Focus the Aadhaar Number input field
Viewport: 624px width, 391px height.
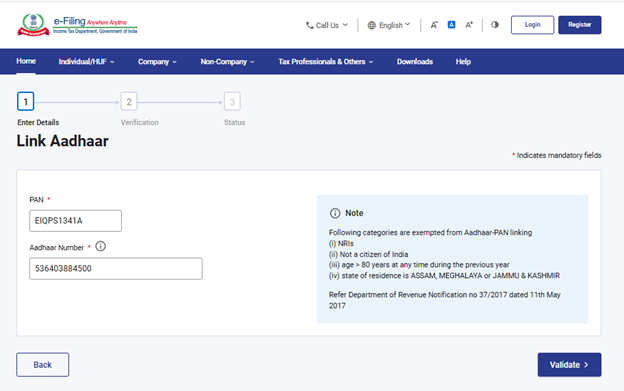coord(116,268)
